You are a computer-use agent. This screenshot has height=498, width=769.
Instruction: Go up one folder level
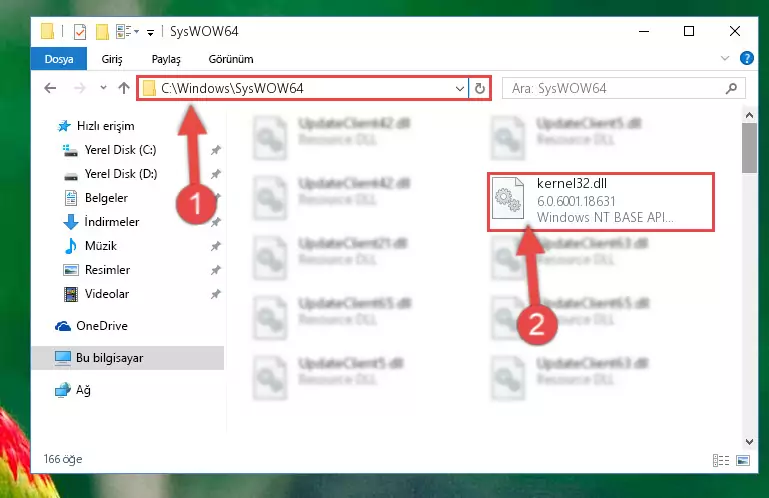124,88
